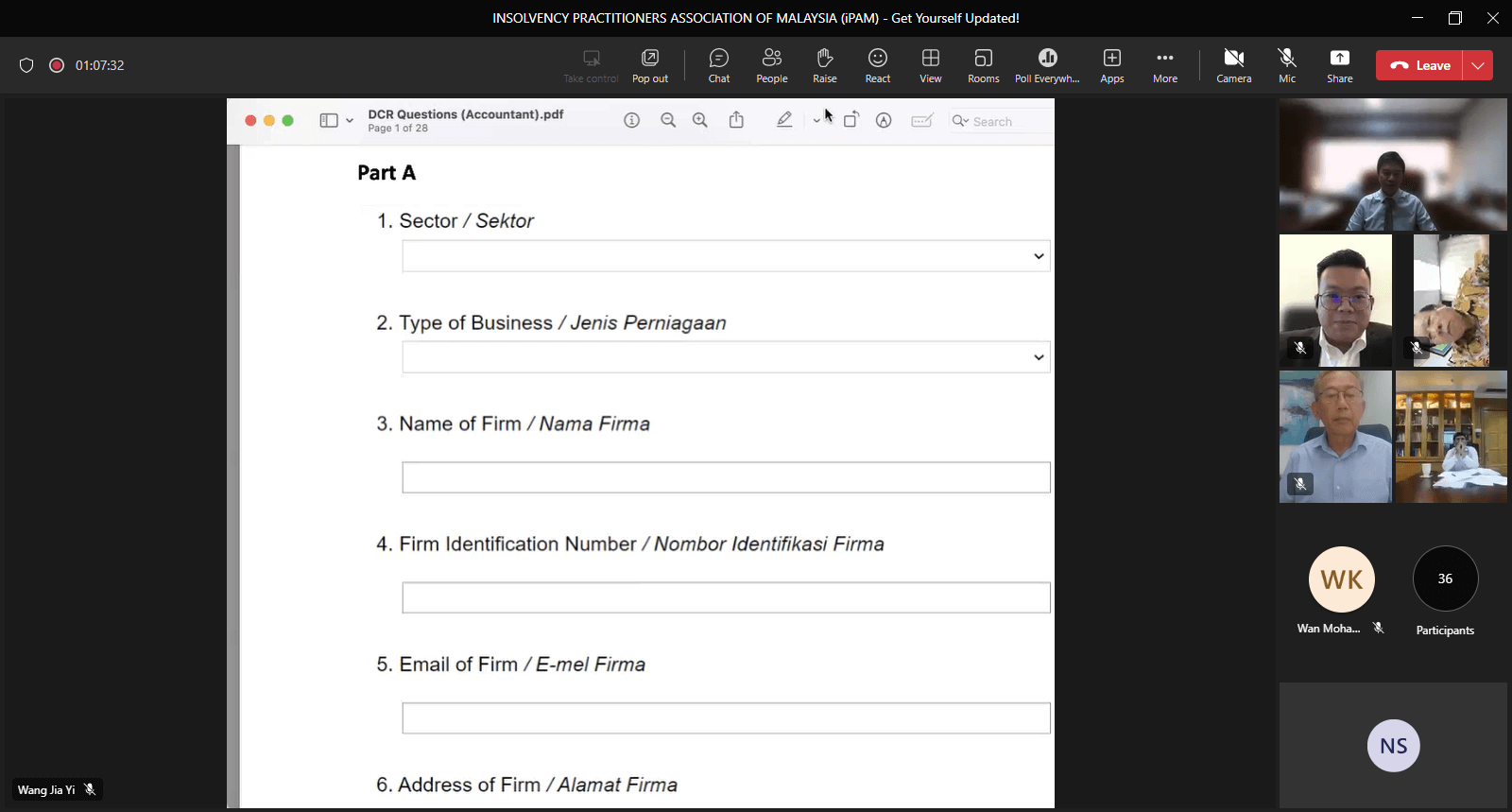This screenshot has height=812, width=1512.
Task: Open the Chat panel
Action: [719, 66]
